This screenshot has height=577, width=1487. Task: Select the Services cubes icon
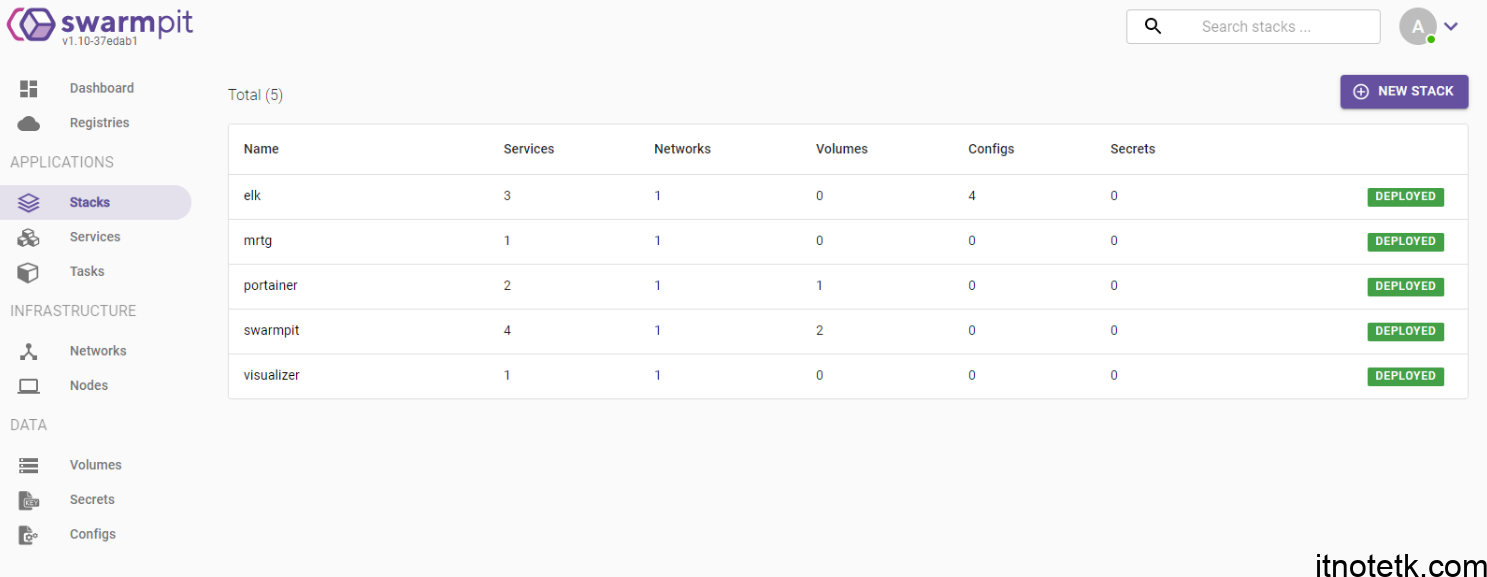[x=29, y=238]
